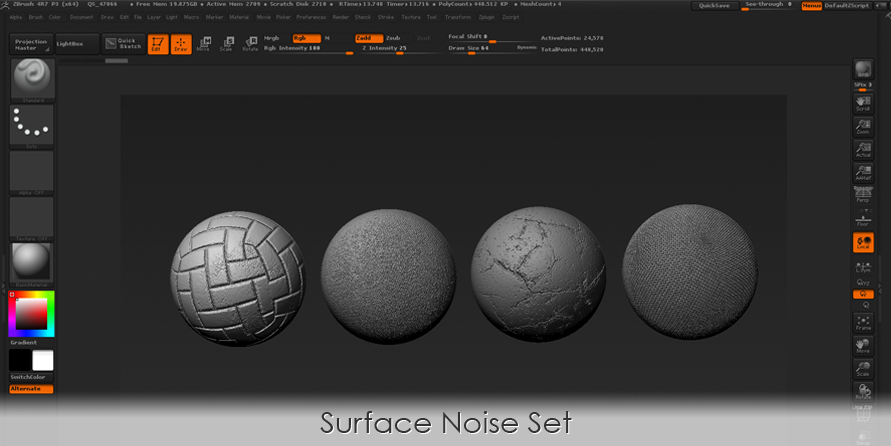Switch to Zsub sculpt mode
Viewport: 891px width, 446px height.
click(393, 38)
